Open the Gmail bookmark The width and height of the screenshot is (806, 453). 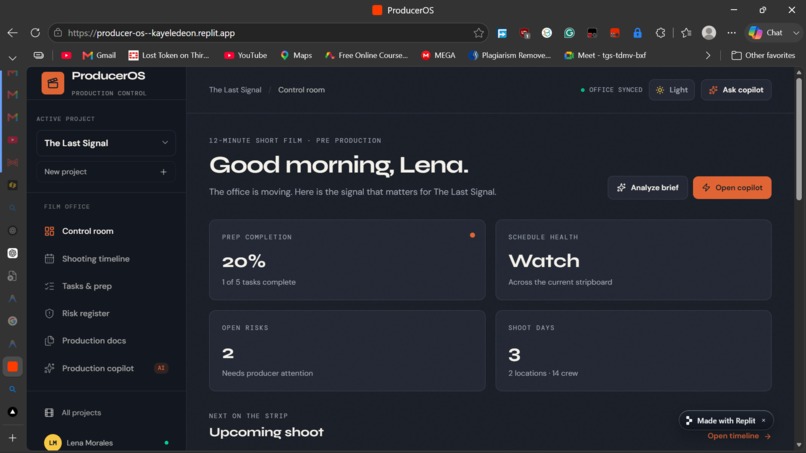click(x=99, y=55)
